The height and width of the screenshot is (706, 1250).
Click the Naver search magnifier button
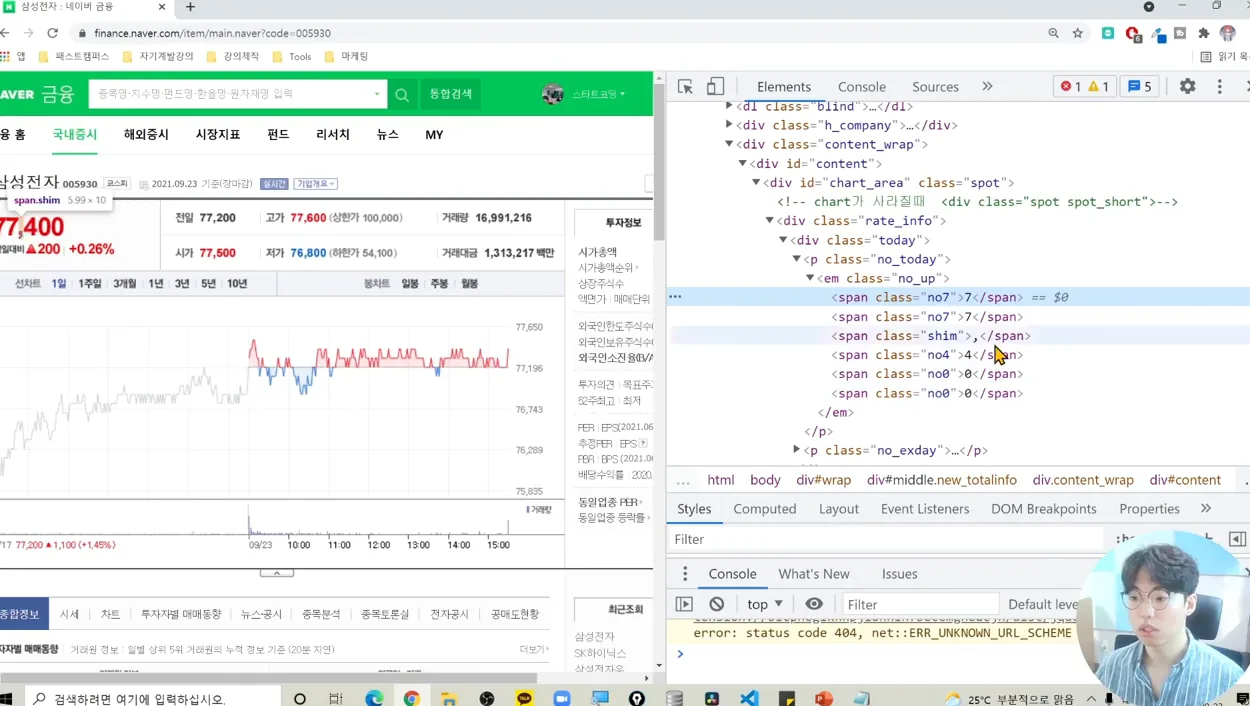click(x=402, y=94)
